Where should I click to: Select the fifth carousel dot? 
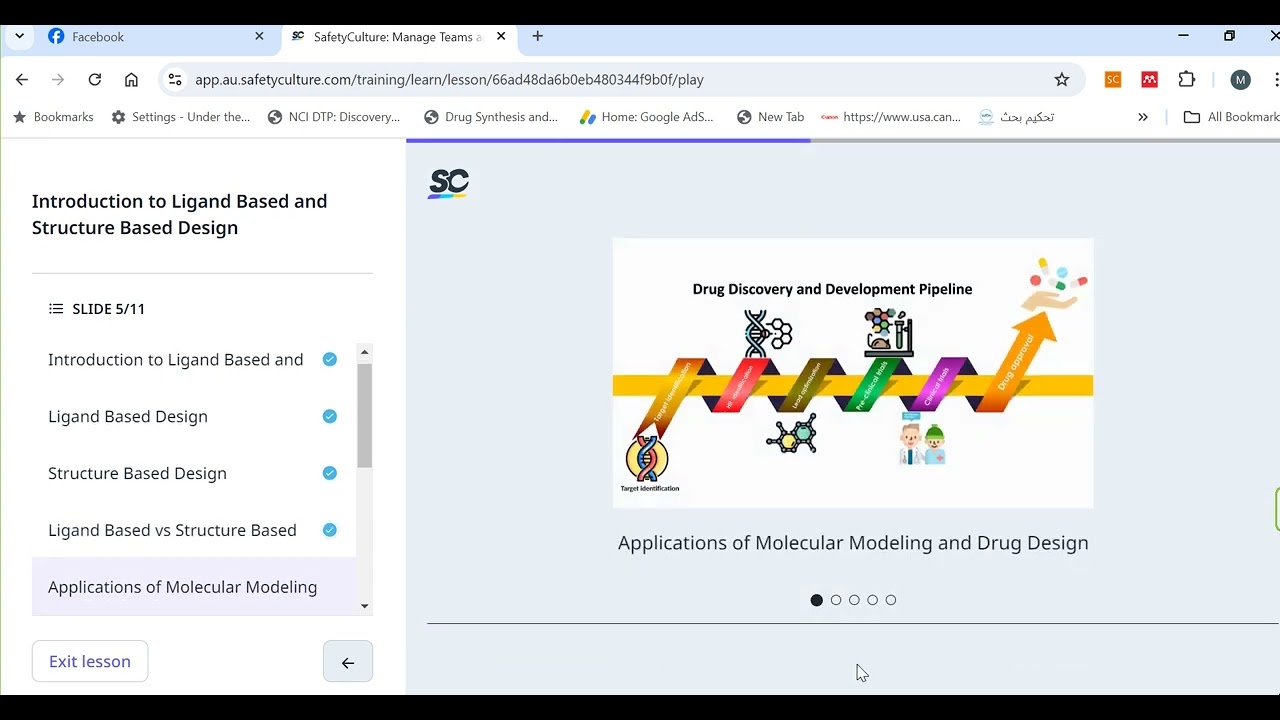pos(891,600)
